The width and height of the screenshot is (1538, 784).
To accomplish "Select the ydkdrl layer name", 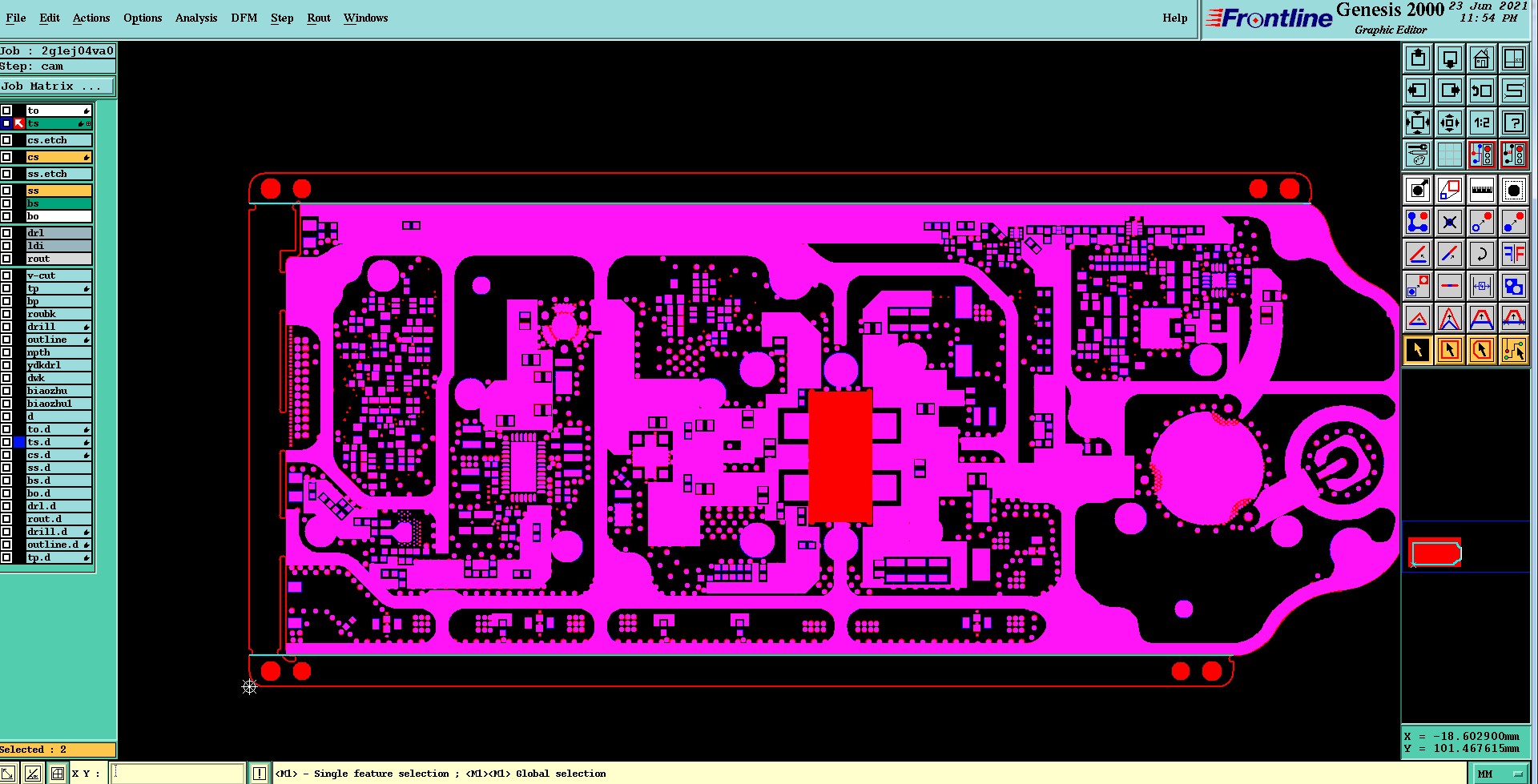I will [x=58, y=365].
